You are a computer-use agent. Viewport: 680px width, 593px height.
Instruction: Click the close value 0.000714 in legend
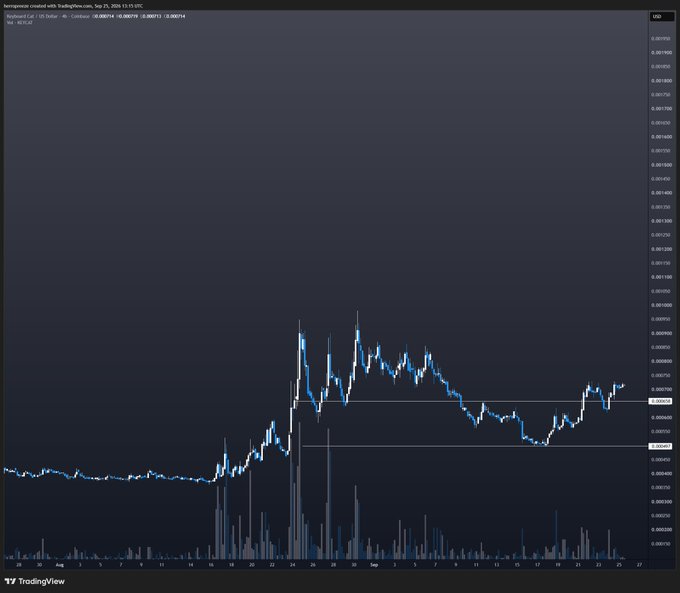pos(176,16)
